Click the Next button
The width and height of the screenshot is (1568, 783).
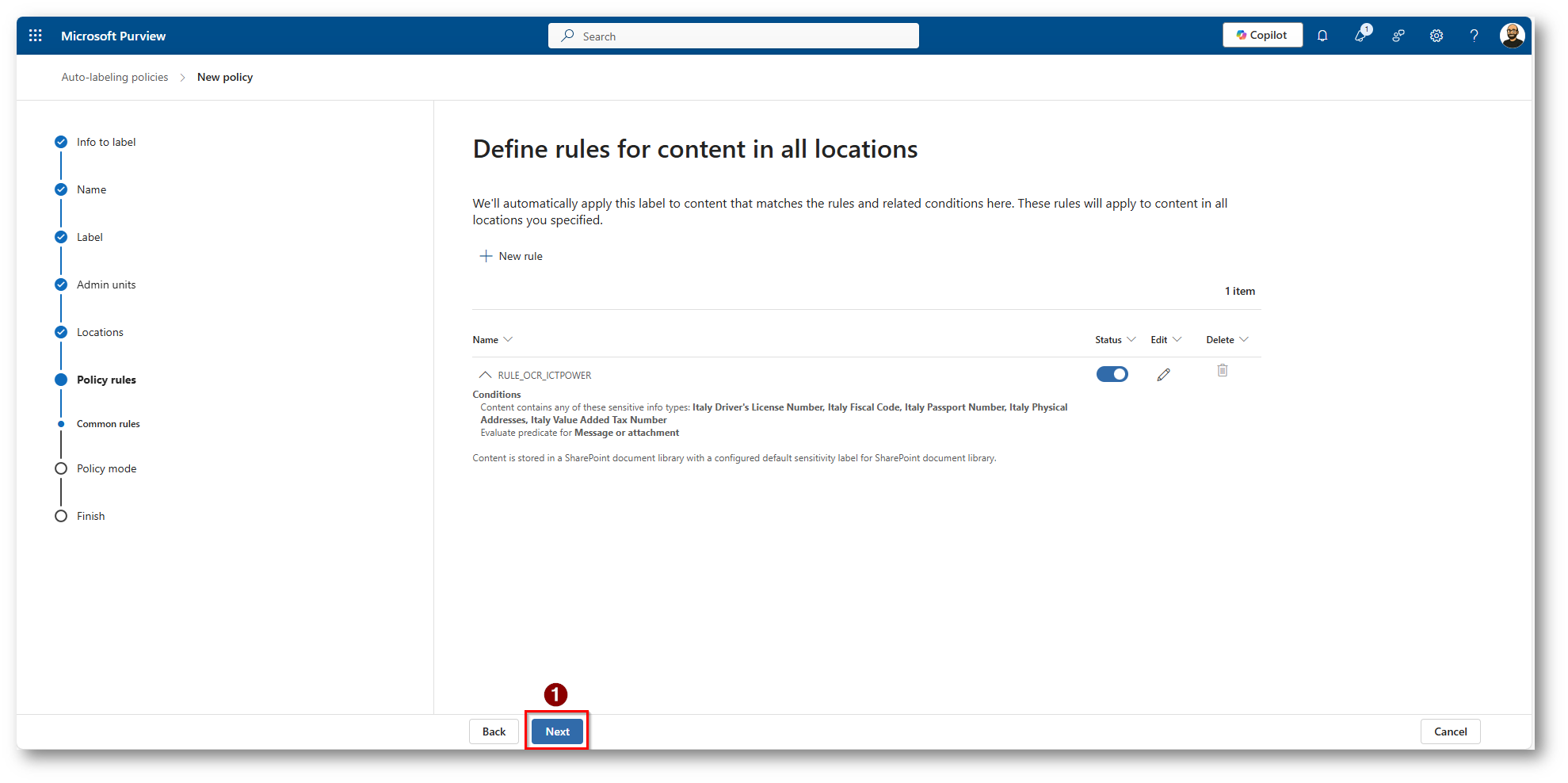point(557,731)
